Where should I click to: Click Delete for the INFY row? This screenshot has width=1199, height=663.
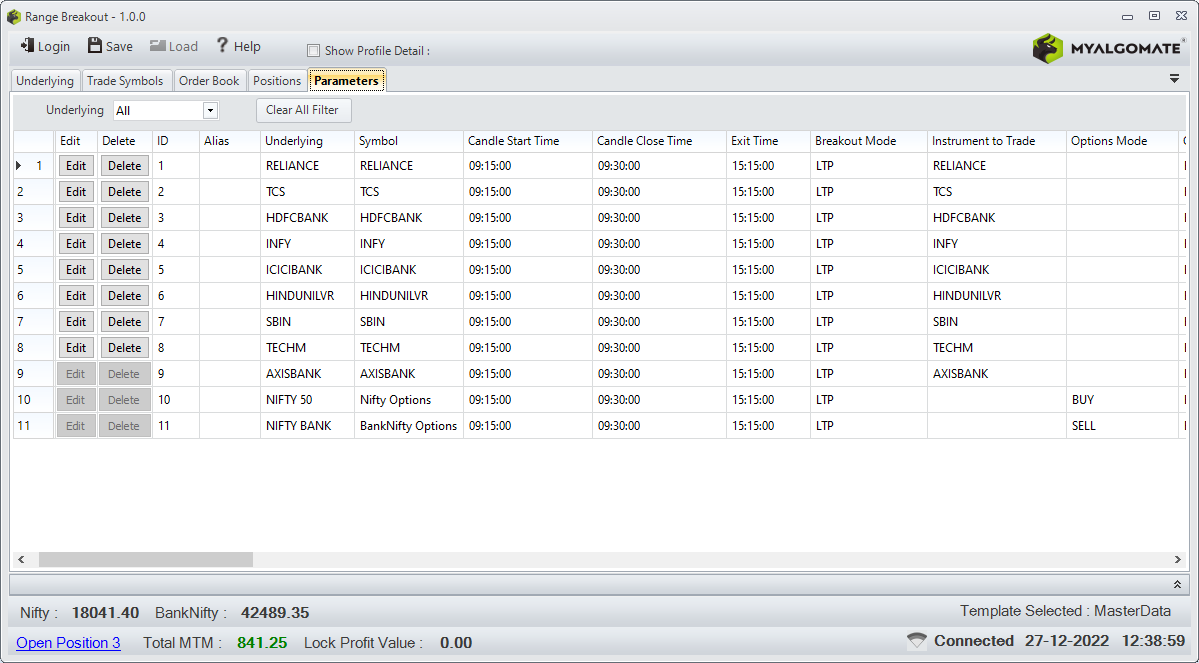click(x=125, y=244)
